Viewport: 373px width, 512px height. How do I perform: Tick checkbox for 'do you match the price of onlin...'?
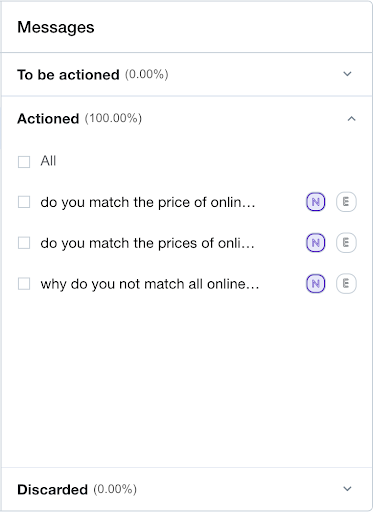[24, 202]
